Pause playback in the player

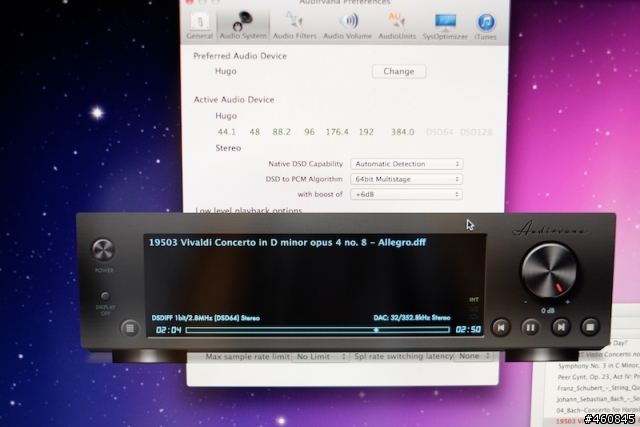530,327
